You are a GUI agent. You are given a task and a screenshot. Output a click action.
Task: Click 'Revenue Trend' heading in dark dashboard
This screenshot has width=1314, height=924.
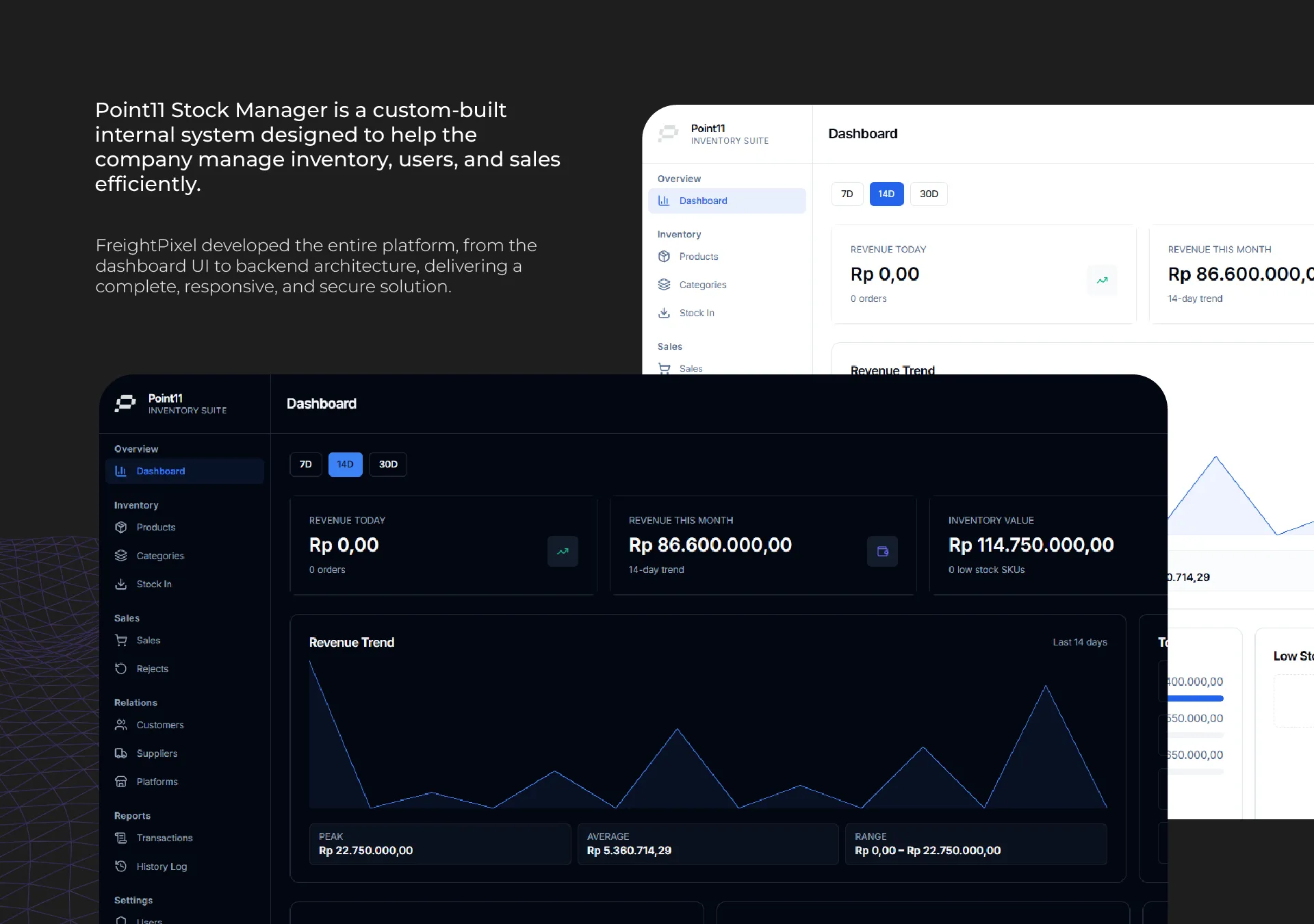[352, 642]
